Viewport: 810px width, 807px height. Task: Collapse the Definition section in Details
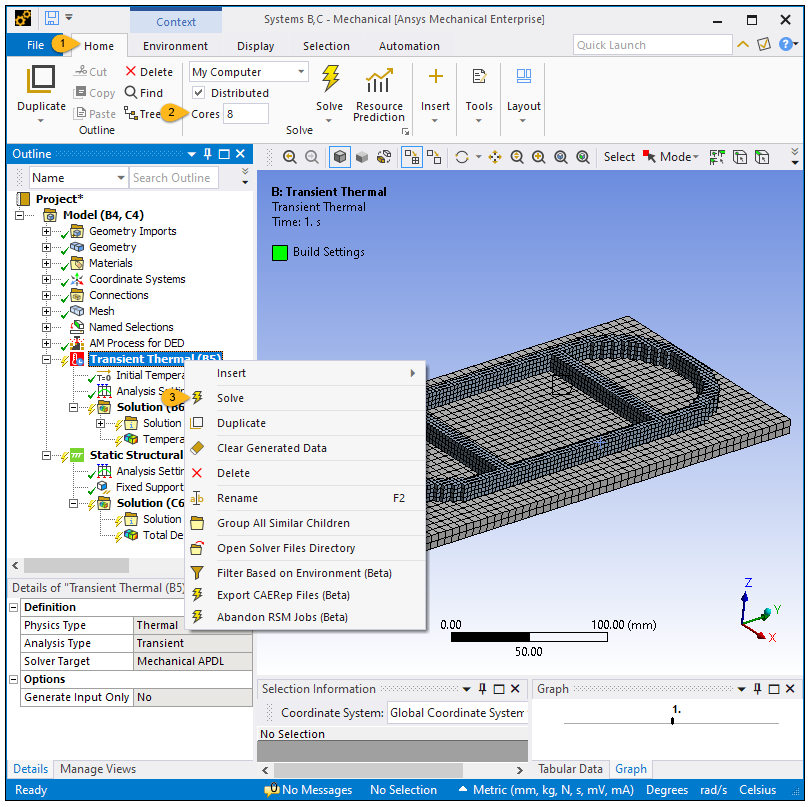point(14,607)
